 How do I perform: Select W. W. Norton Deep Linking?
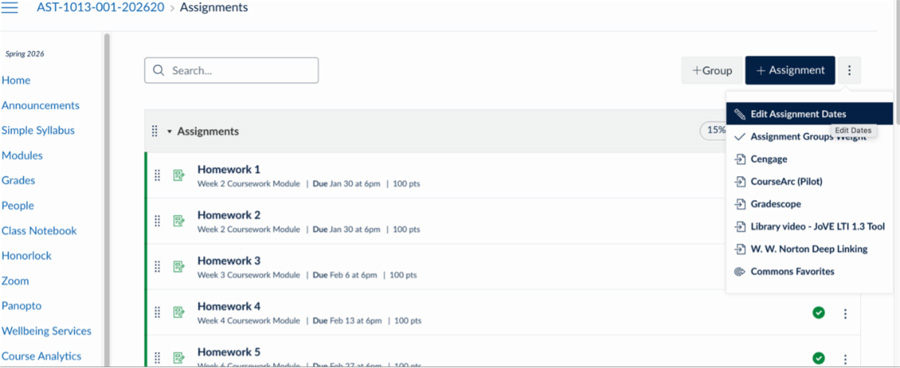[x=809, y=249]
